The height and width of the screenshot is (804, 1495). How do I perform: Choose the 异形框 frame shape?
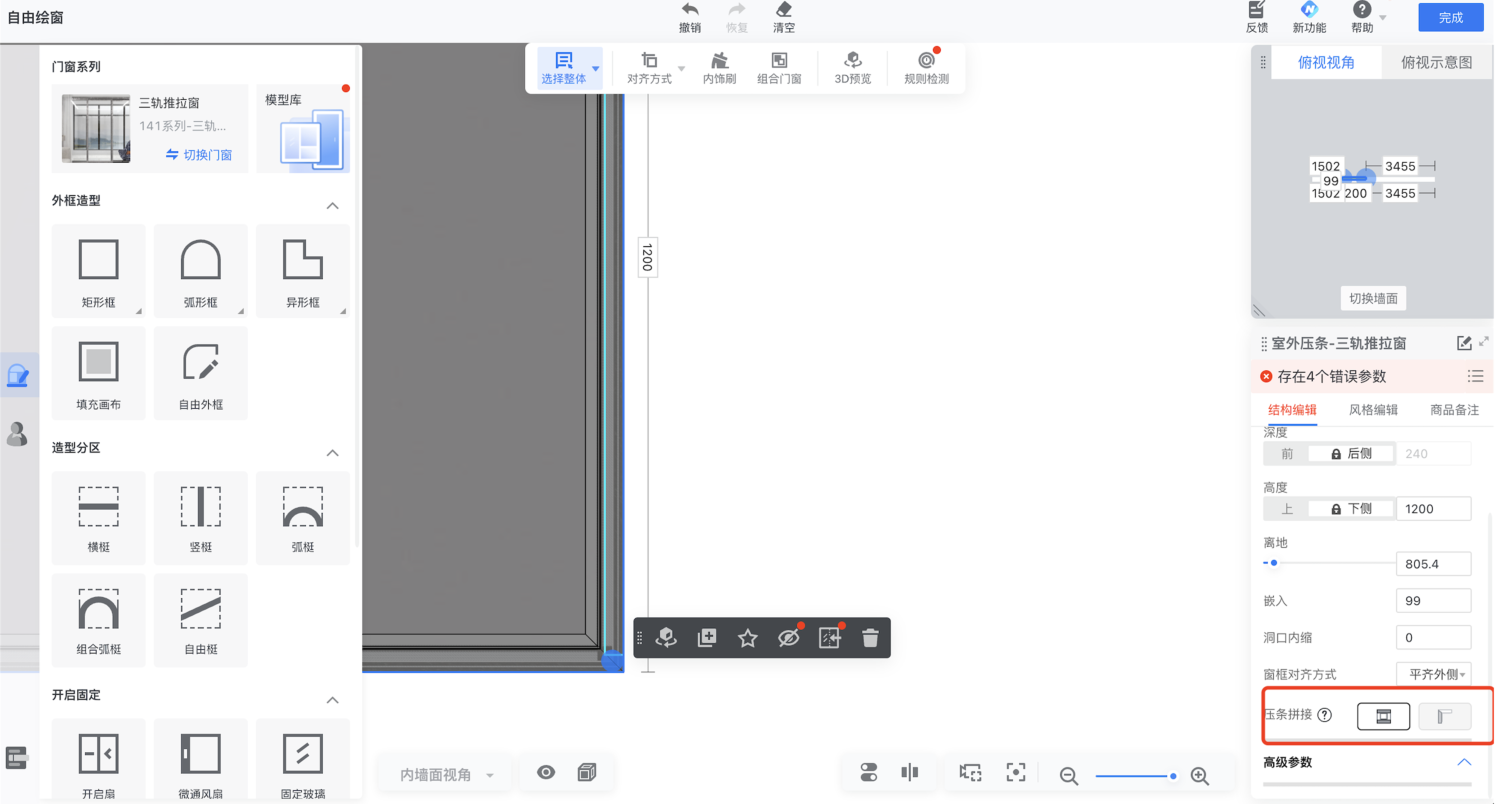303,270
